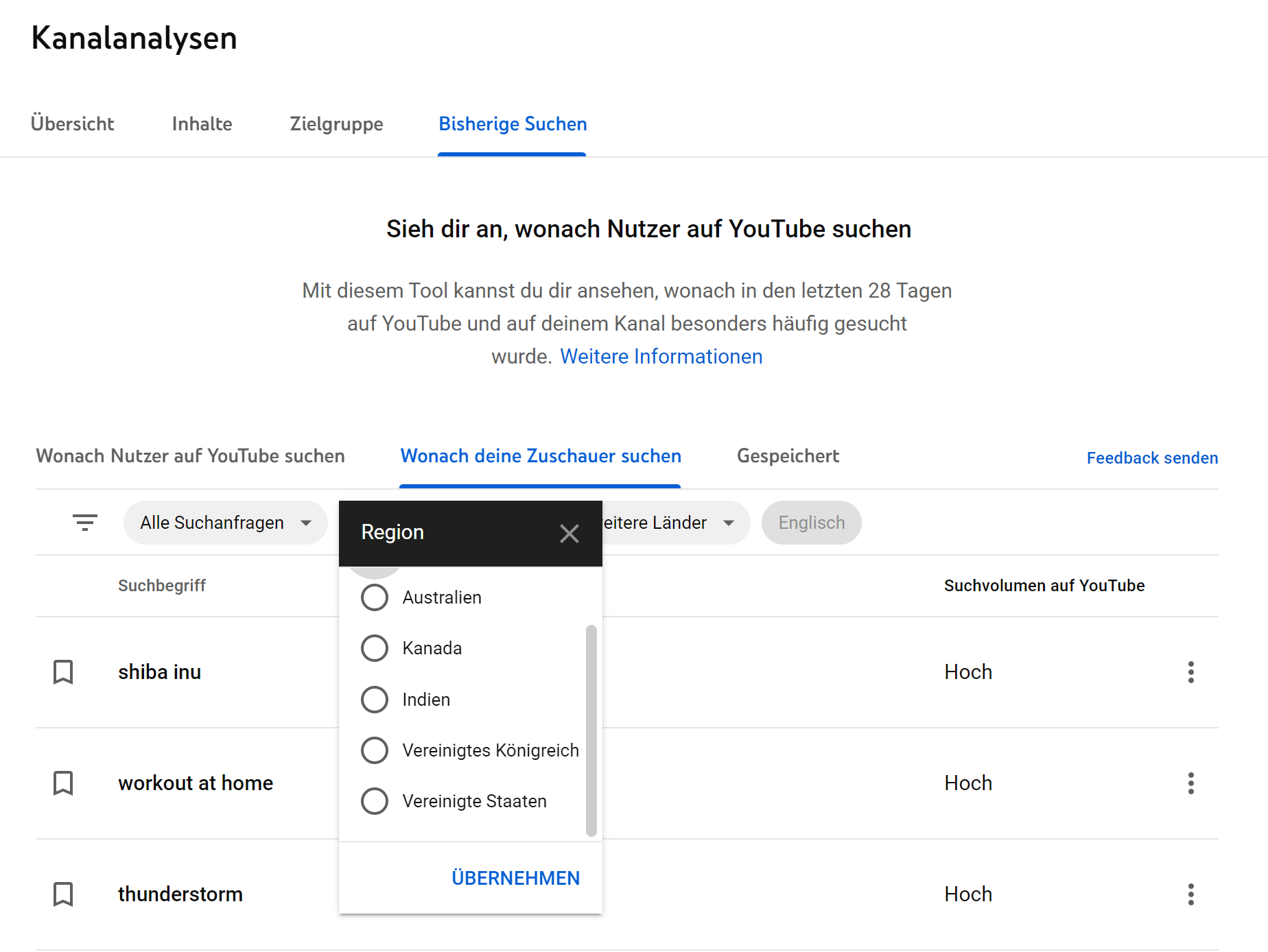Choose Kanada as the region
The width and height of the screenshot is (1268, 952).
pyautogui.click(x=375, y=648)
